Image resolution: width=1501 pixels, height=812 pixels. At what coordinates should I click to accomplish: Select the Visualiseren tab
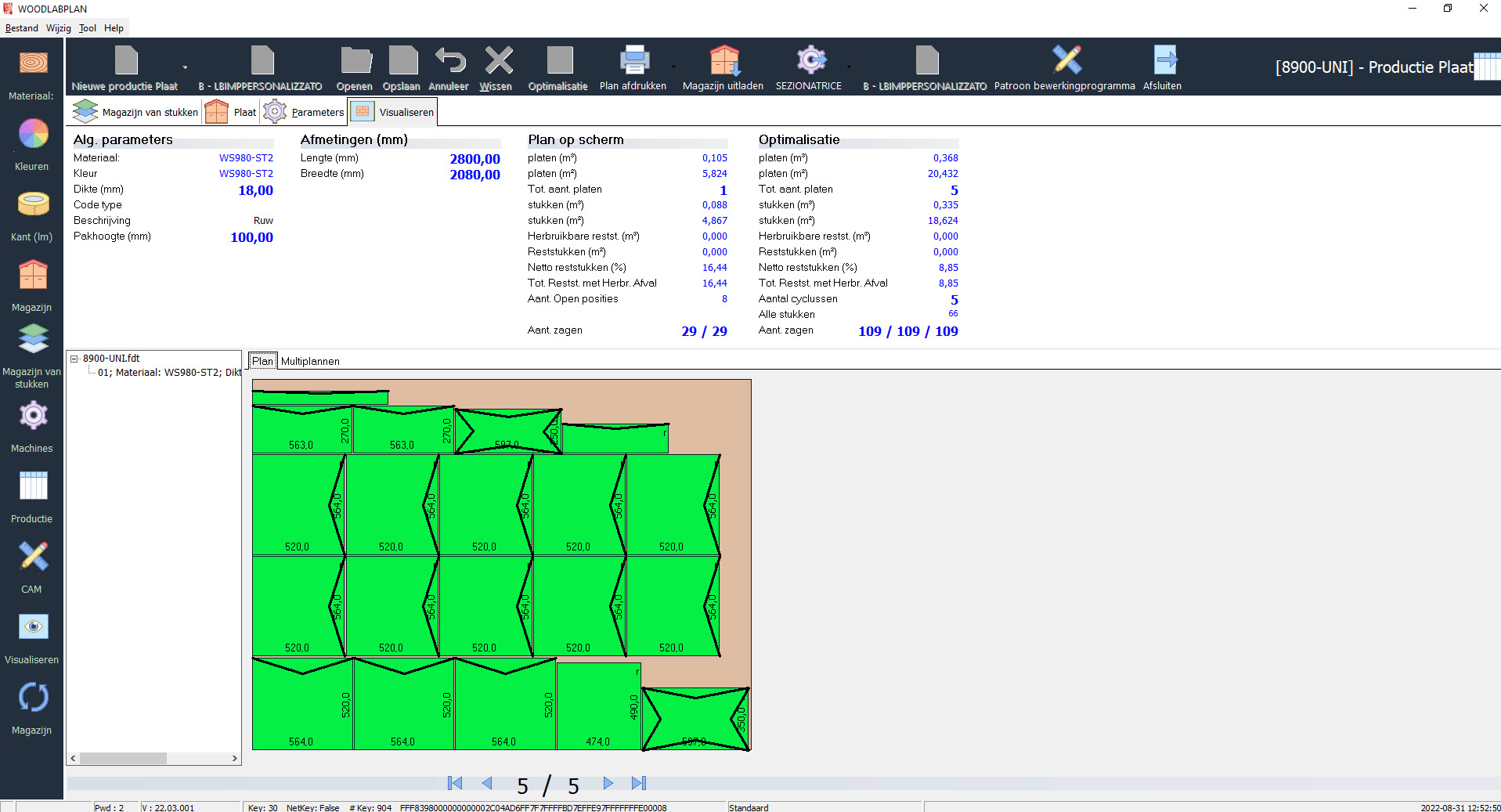393,112
